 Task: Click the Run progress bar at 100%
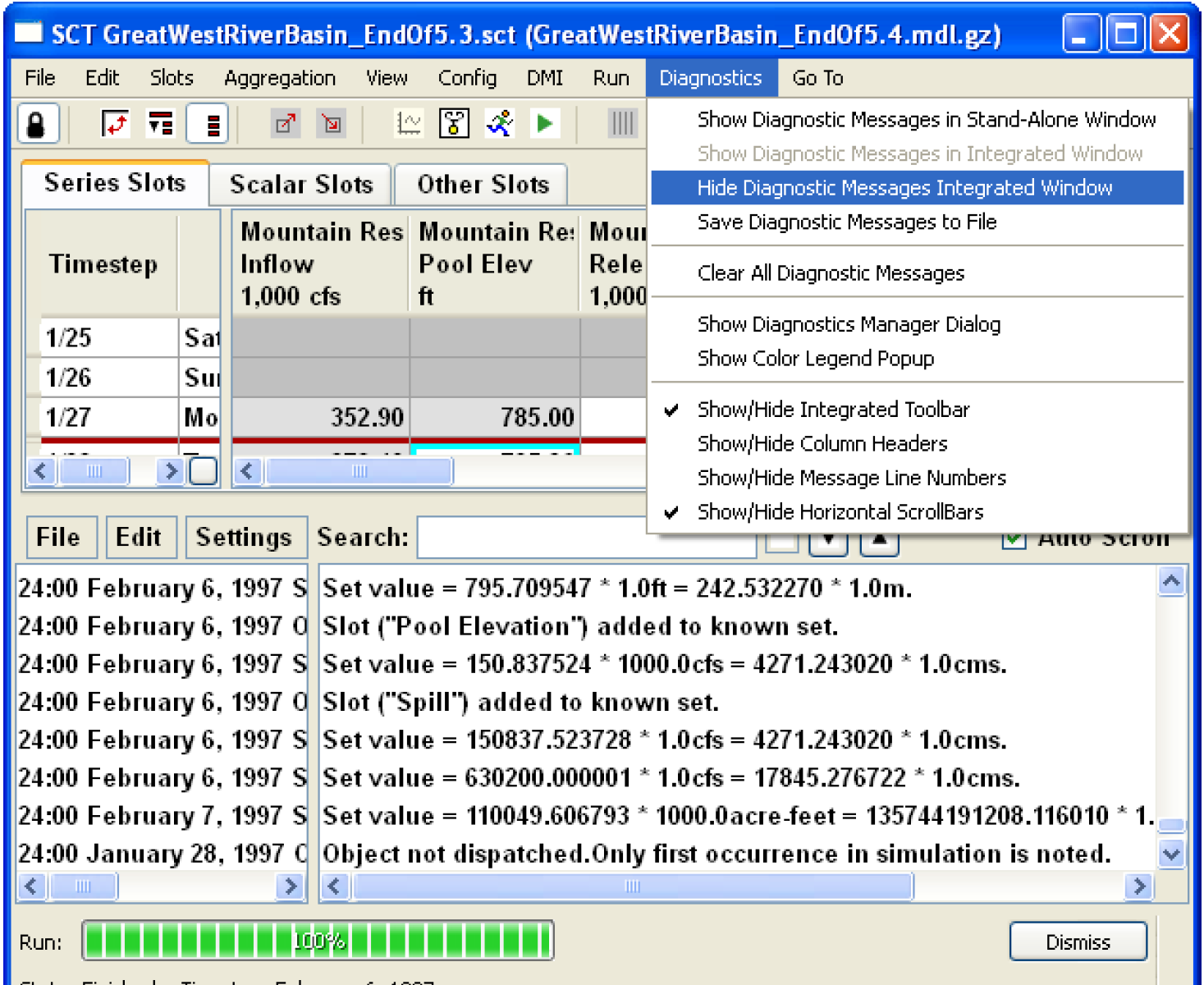click(x=318, y=941)
